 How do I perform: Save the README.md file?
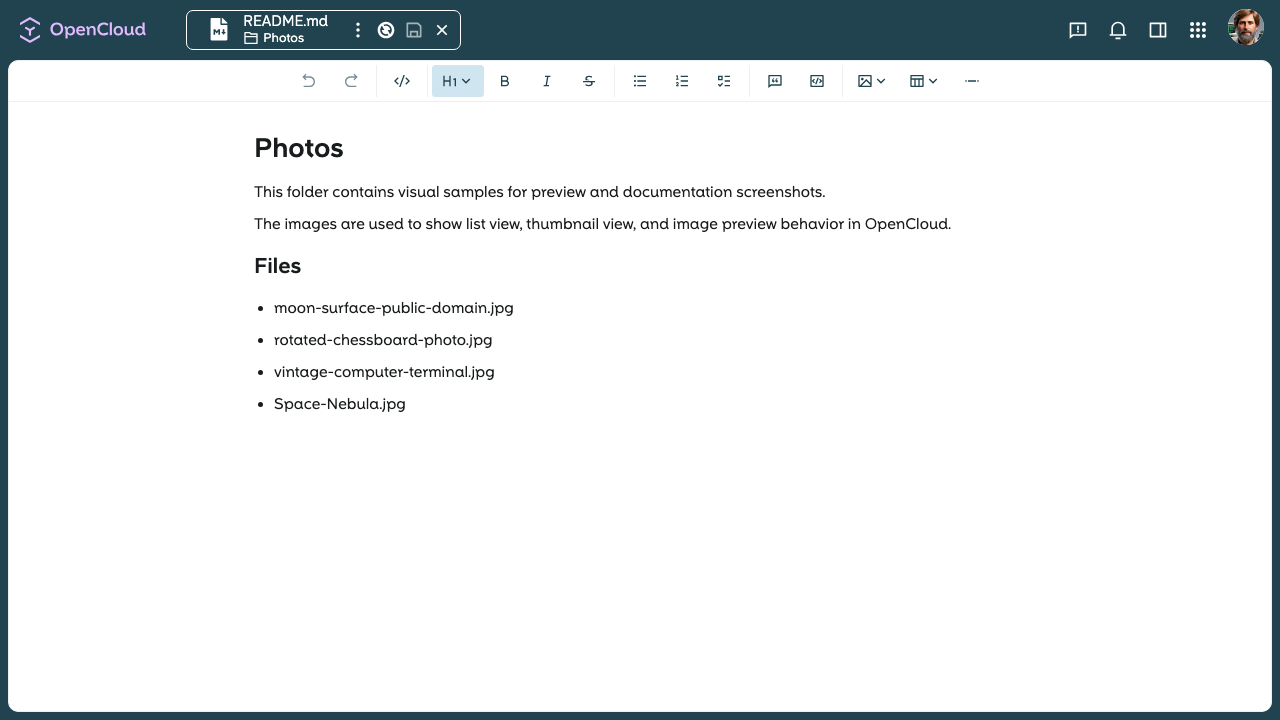click(414, 30)
